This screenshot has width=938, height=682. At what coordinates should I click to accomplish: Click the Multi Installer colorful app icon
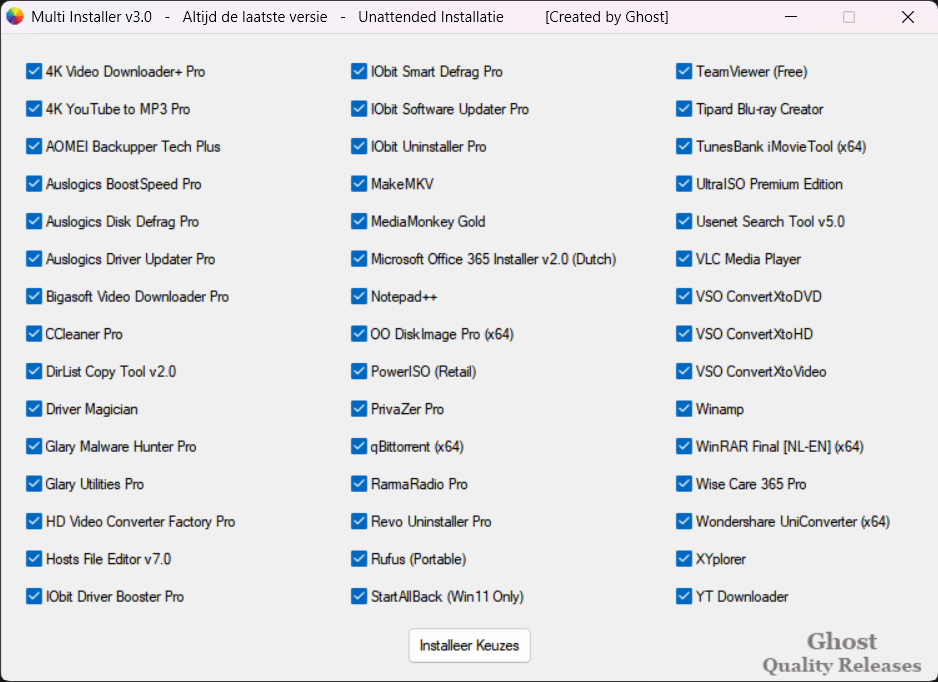(15, 17)
